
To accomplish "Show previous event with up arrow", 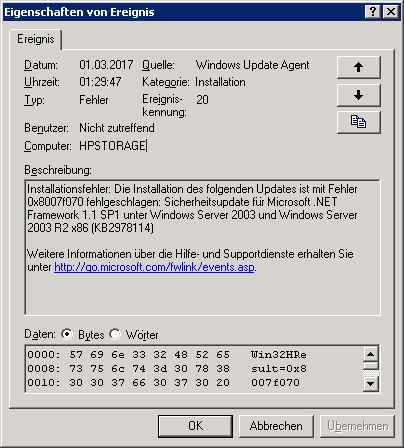I will click(x=359, y=67).
